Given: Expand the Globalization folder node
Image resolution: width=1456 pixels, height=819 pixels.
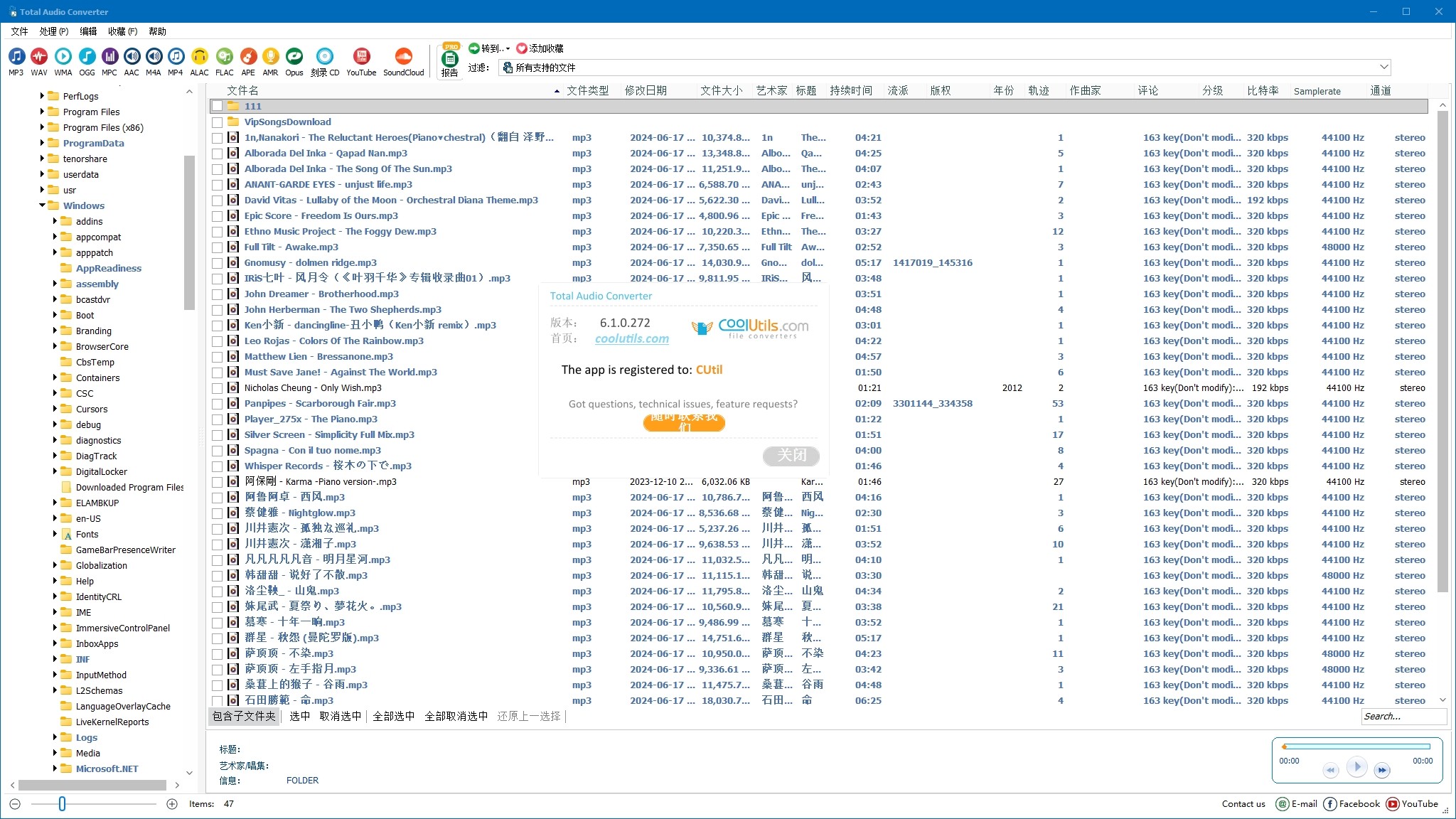Looking at the screenshot, I should (x=55, y=565).
